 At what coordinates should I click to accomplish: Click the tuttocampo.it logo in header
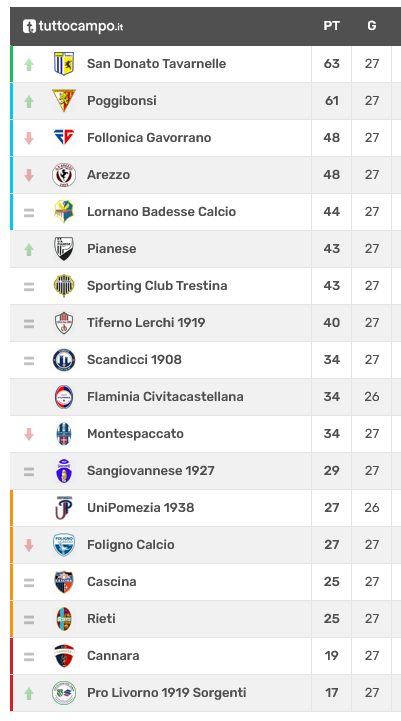pyautogui.click(x=73, y=26)
